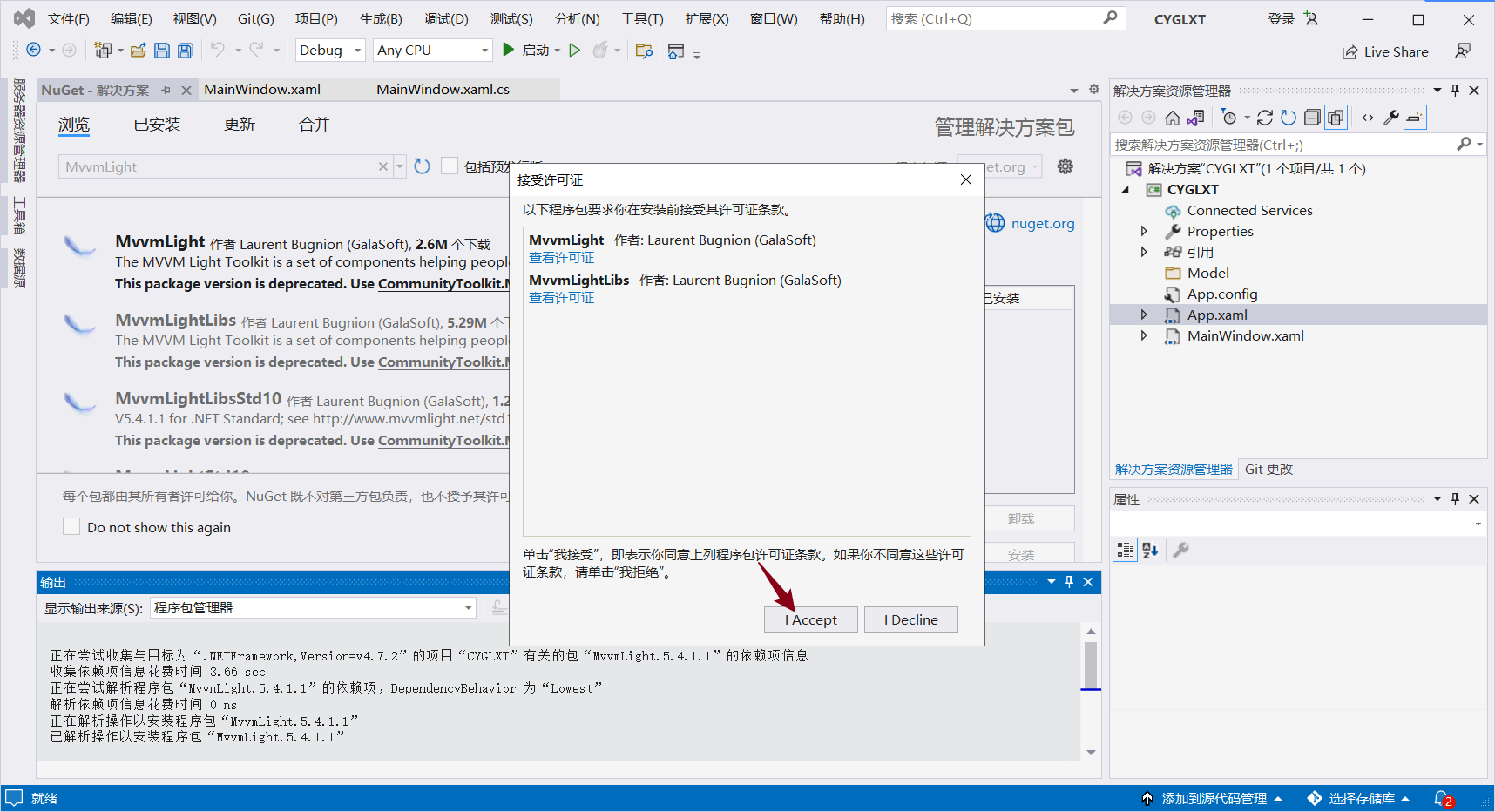Switch to 已安装 tab

(x=157, y=125)
